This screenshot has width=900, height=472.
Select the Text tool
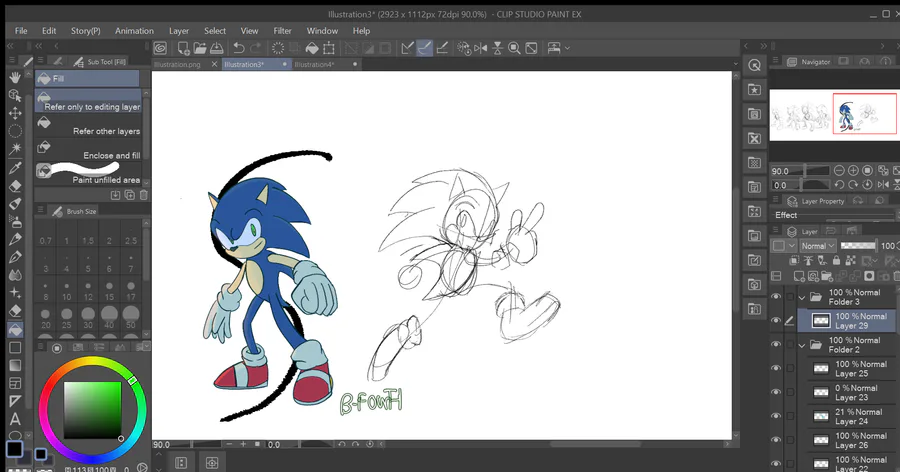[15, 419]
